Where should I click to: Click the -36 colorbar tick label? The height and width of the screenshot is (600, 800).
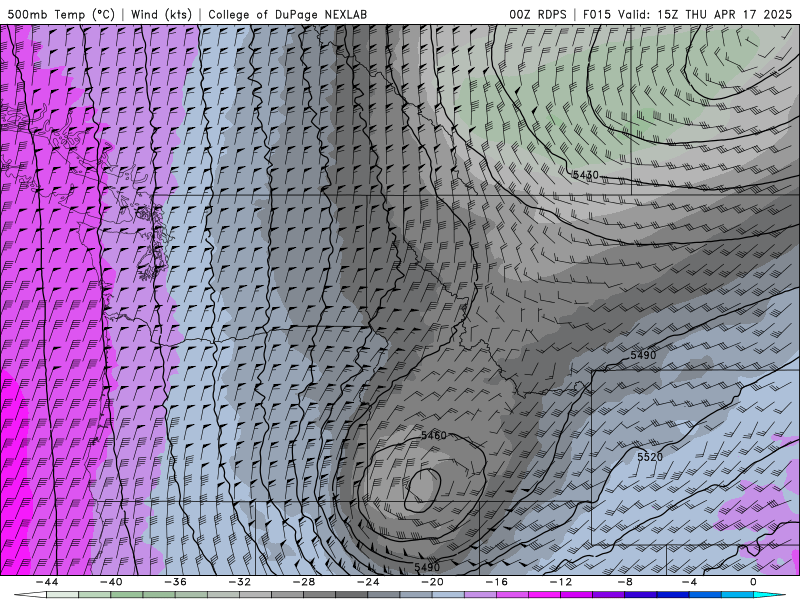point(176,582)
